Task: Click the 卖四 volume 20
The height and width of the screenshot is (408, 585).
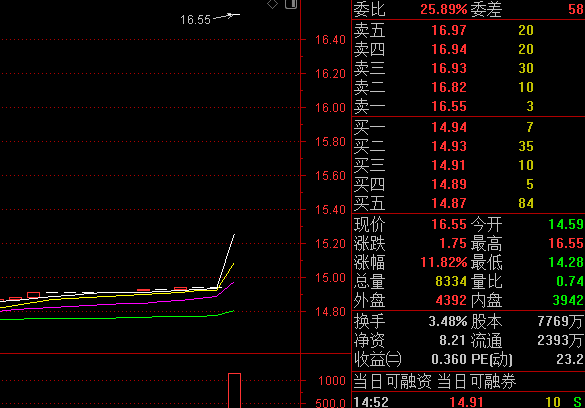Action: click(526, 49)
